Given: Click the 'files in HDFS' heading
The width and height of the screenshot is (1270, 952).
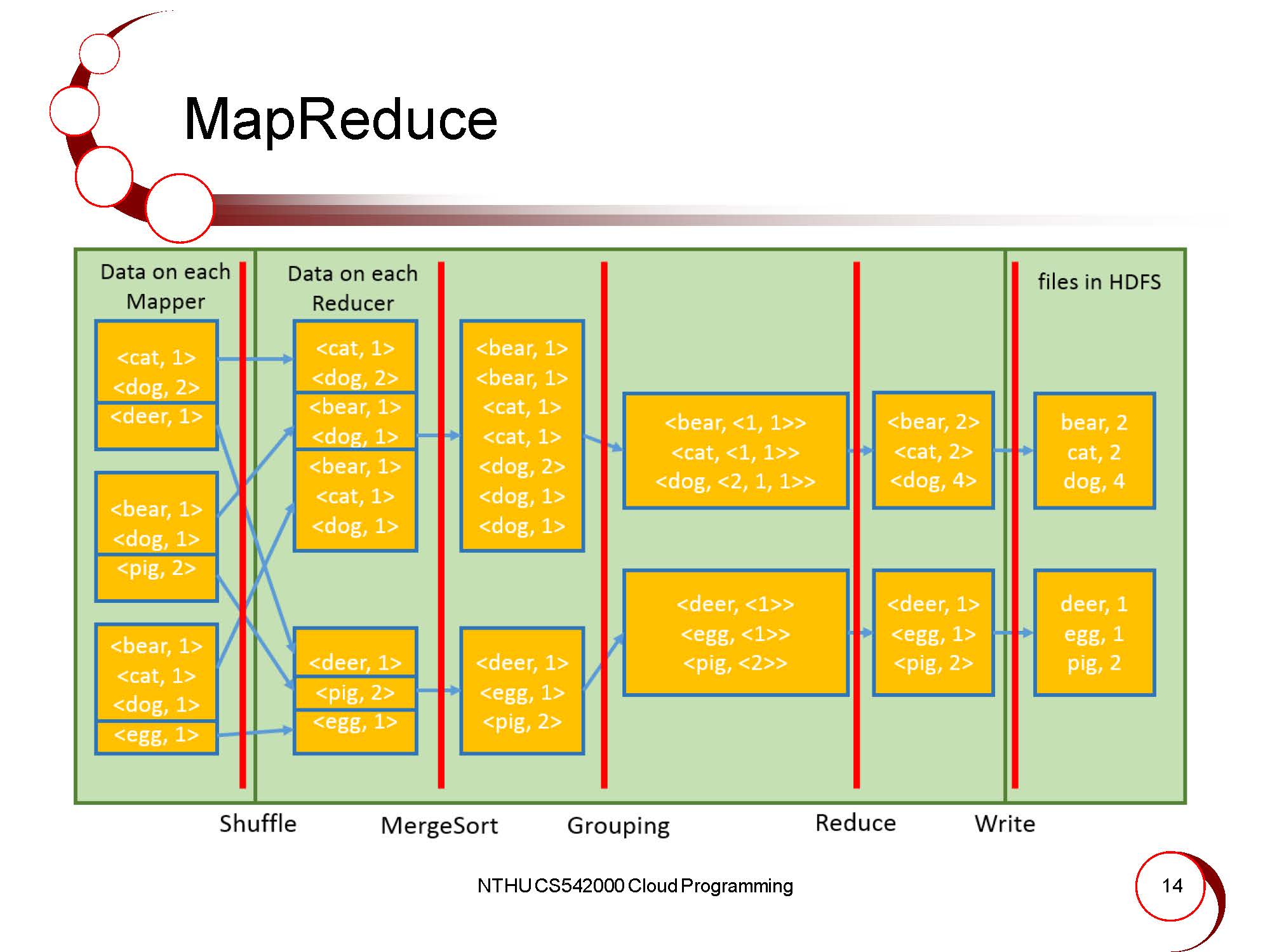Looking at the screenshot, I should (x=1099, y=282).
